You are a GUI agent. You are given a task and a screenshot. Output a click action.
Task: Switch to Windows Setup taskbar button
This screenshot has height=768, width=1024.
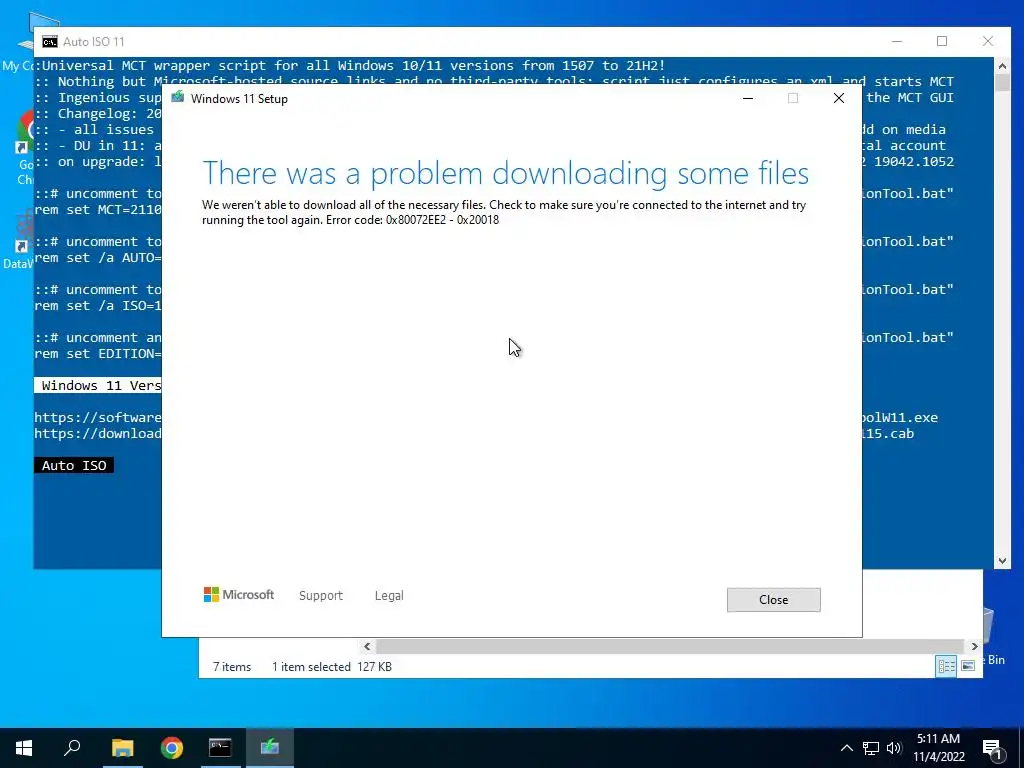tap(270, 748)
